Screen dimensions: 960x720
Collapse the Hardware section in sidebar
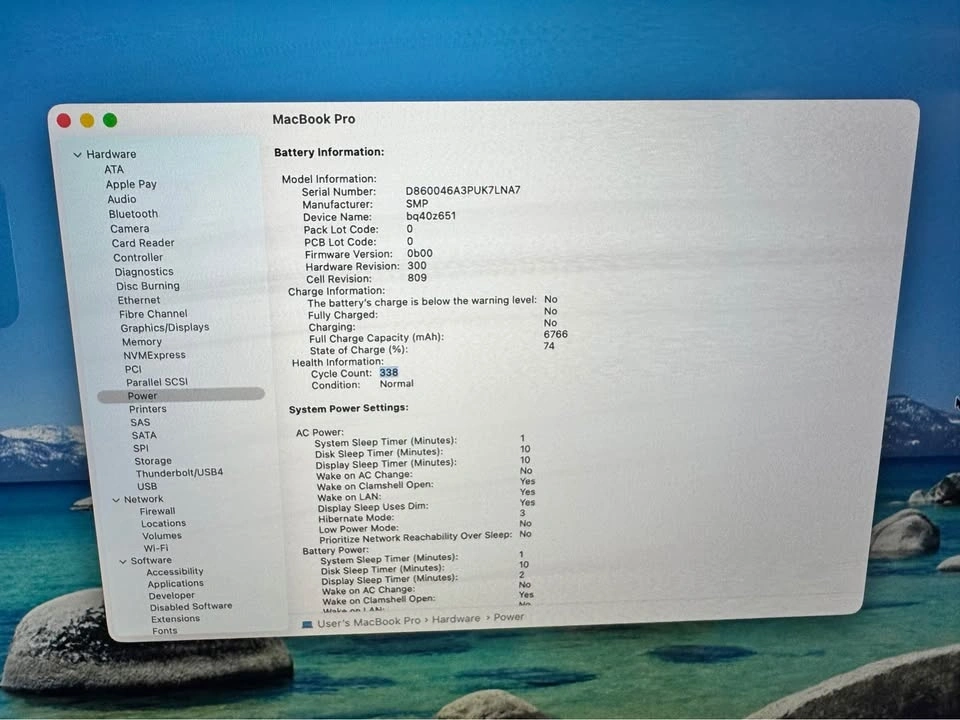tap(77, 155)
